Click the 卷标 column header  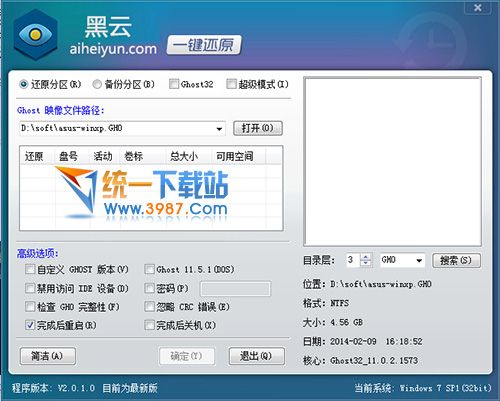click(134, 156)
